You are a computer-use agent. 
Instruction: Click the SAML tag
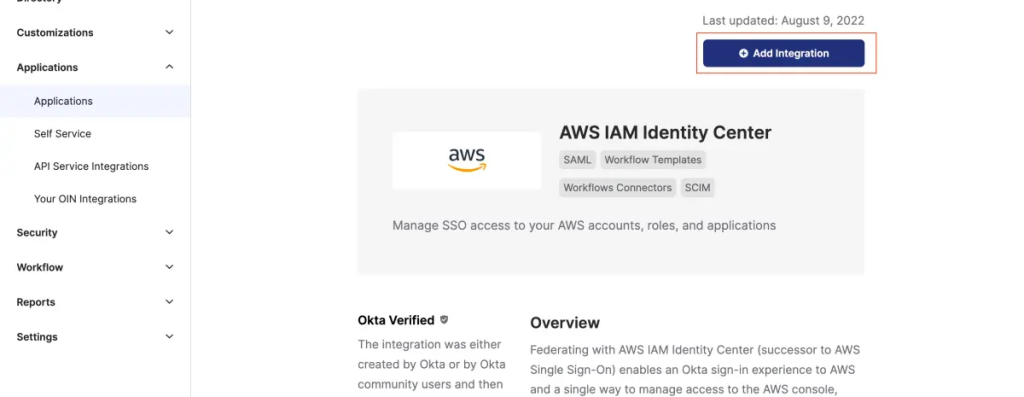(x=577, y=160)
